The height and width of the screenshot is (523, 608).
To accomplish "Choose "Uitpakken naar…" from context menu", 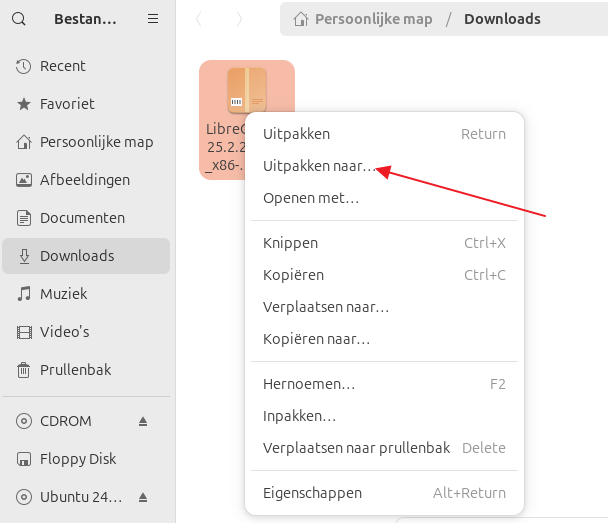I will tap(319, 167).
